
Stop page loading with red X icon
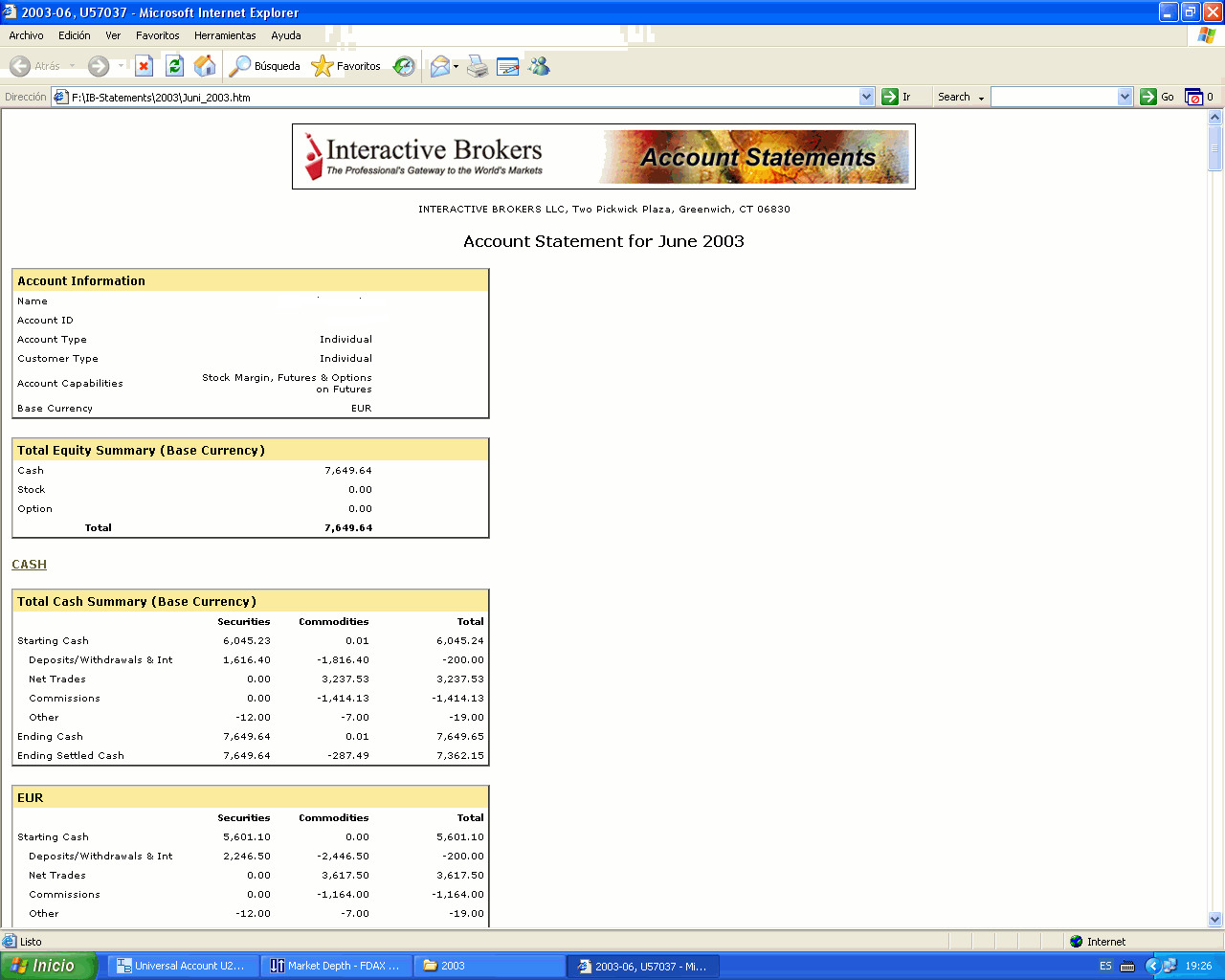tap(144, 66)
